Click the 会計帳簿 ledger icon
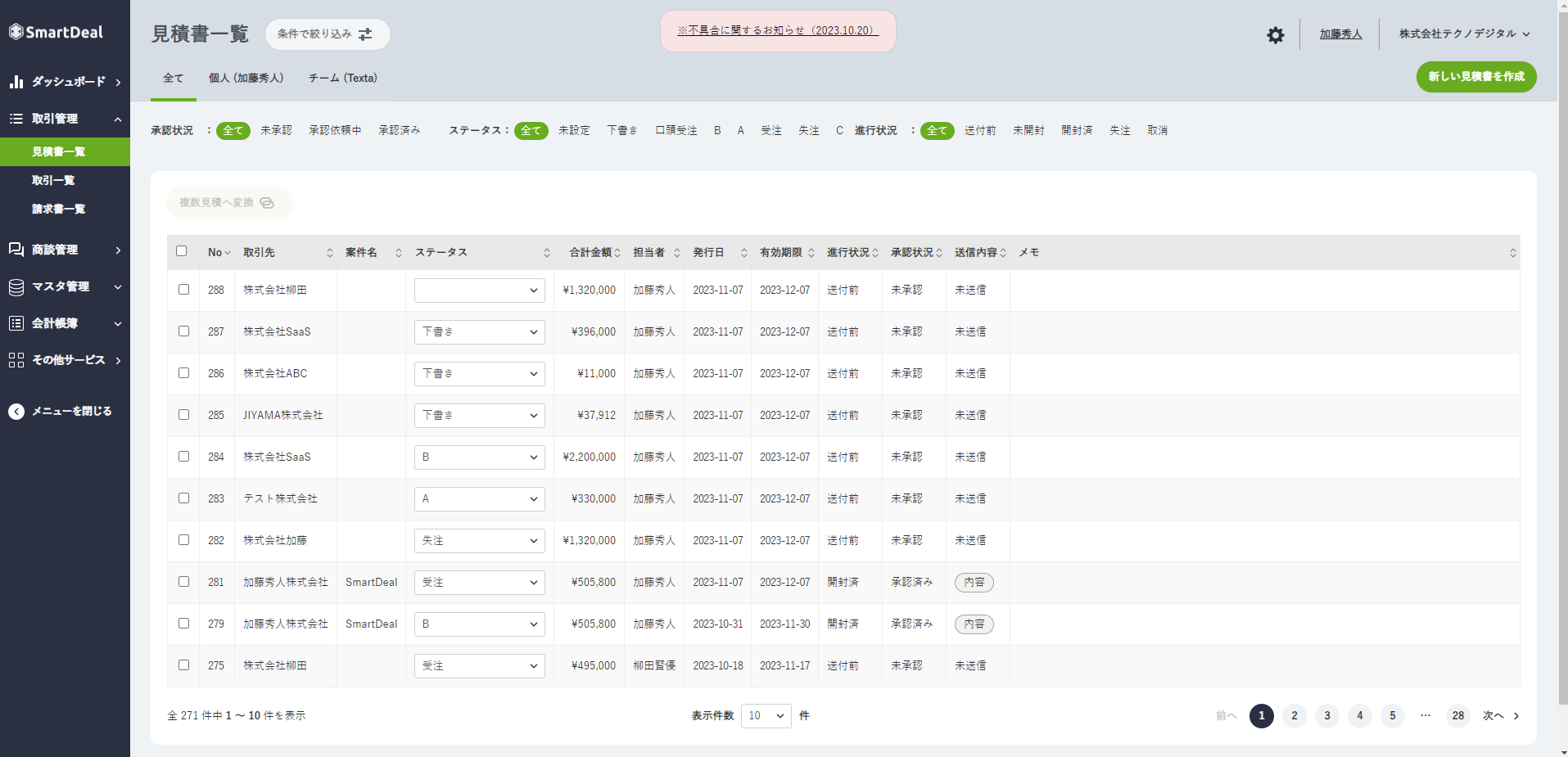This screenshot has width=1568, height=757. point(16,323)
